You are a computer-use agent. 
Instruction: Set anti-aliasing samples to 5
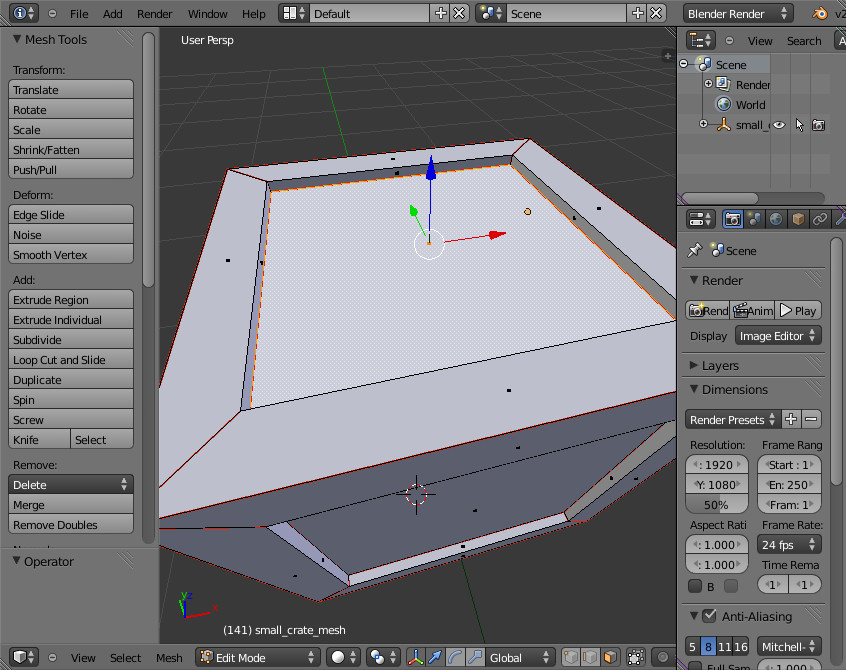point(692,646)
